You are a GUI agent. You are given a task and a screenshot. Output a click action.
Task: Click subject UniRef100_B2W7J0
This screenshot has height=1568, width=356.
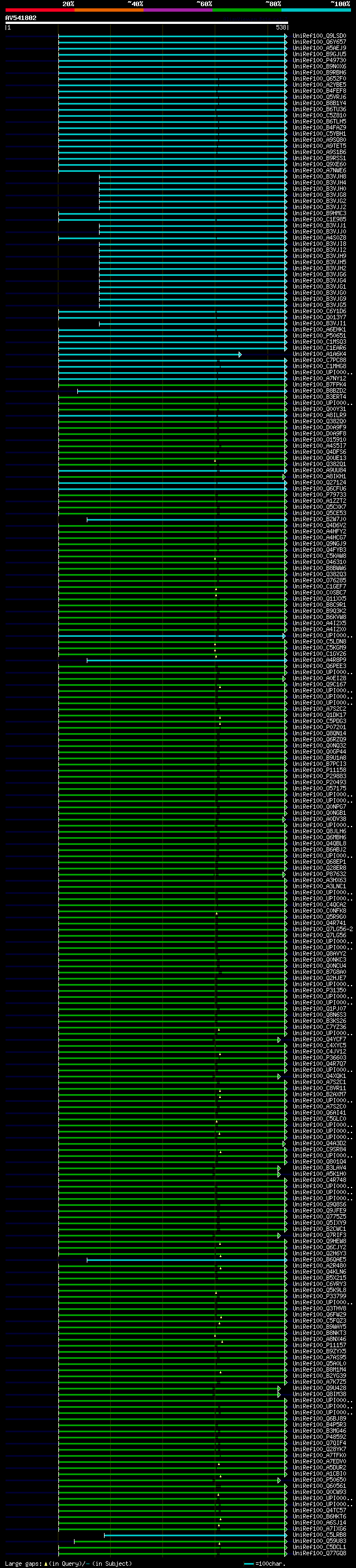(x=319, y=519)
